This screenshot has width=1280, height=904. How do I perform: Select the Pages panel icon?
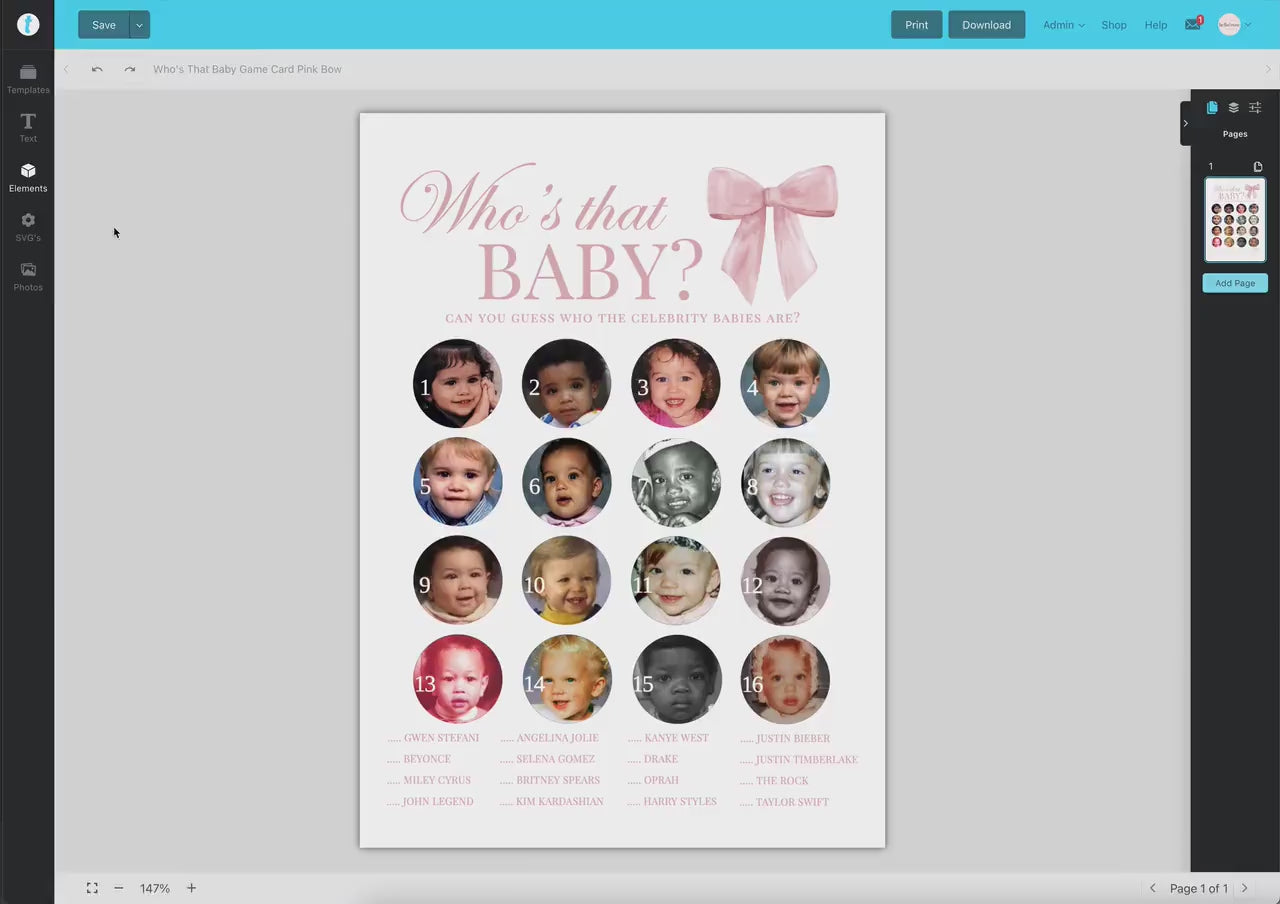click(x=1212, y=108)
